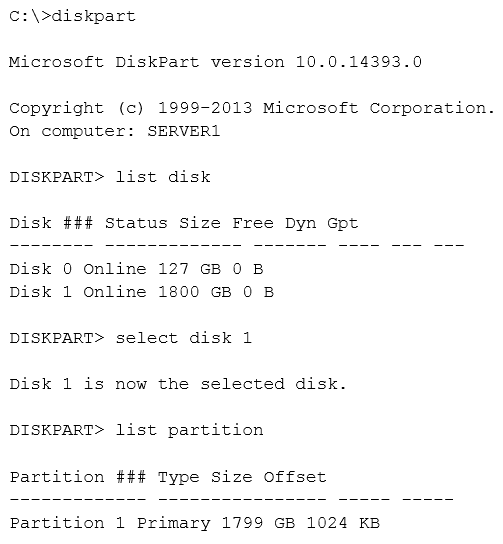Click the Partition 1 Primary row
Viewport: 503px width, 544px height.
195,523
